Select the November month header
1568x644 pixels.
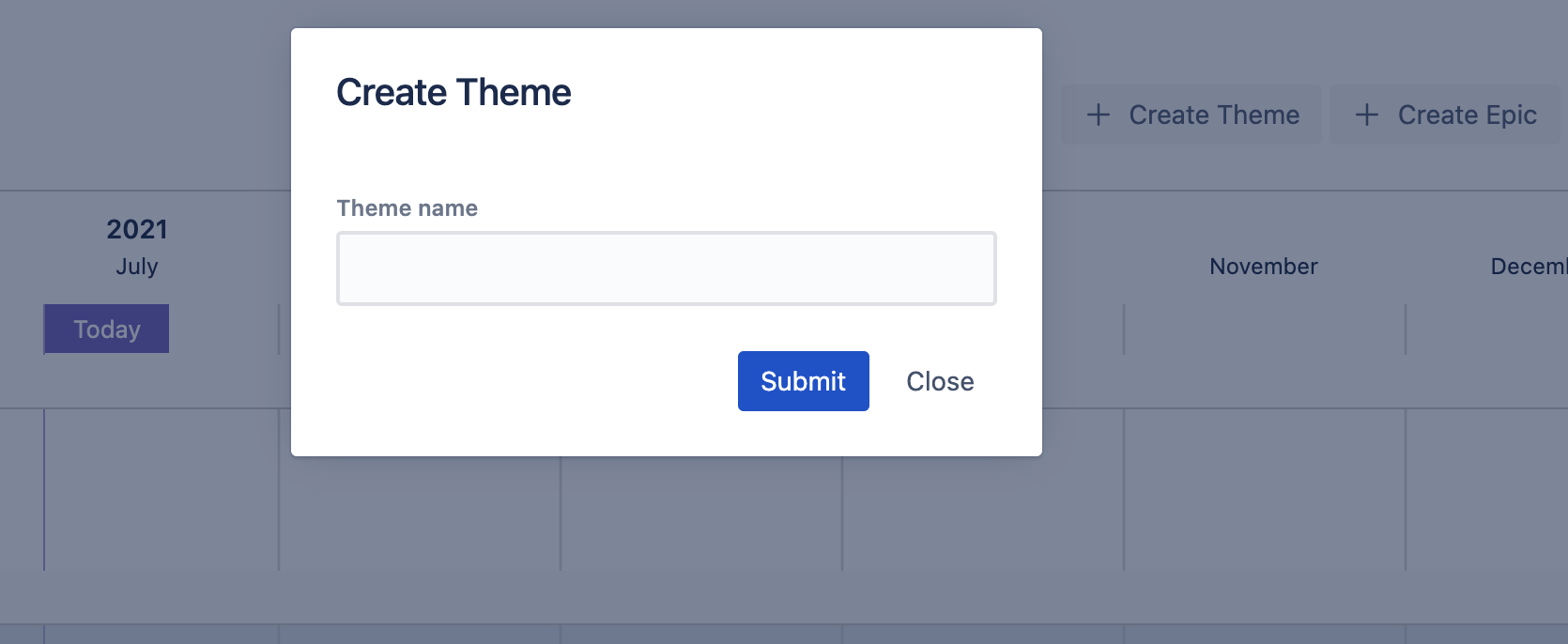pos(1263,267)
